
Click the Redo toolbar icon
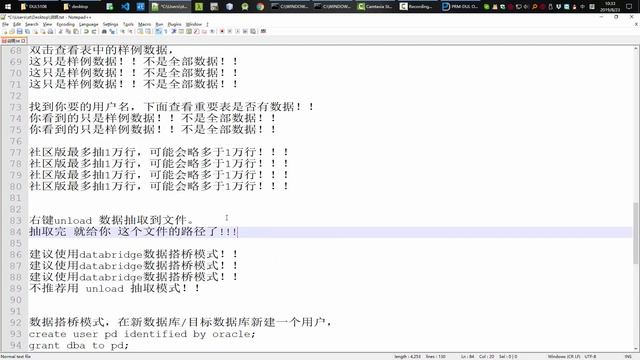[94, 31]
